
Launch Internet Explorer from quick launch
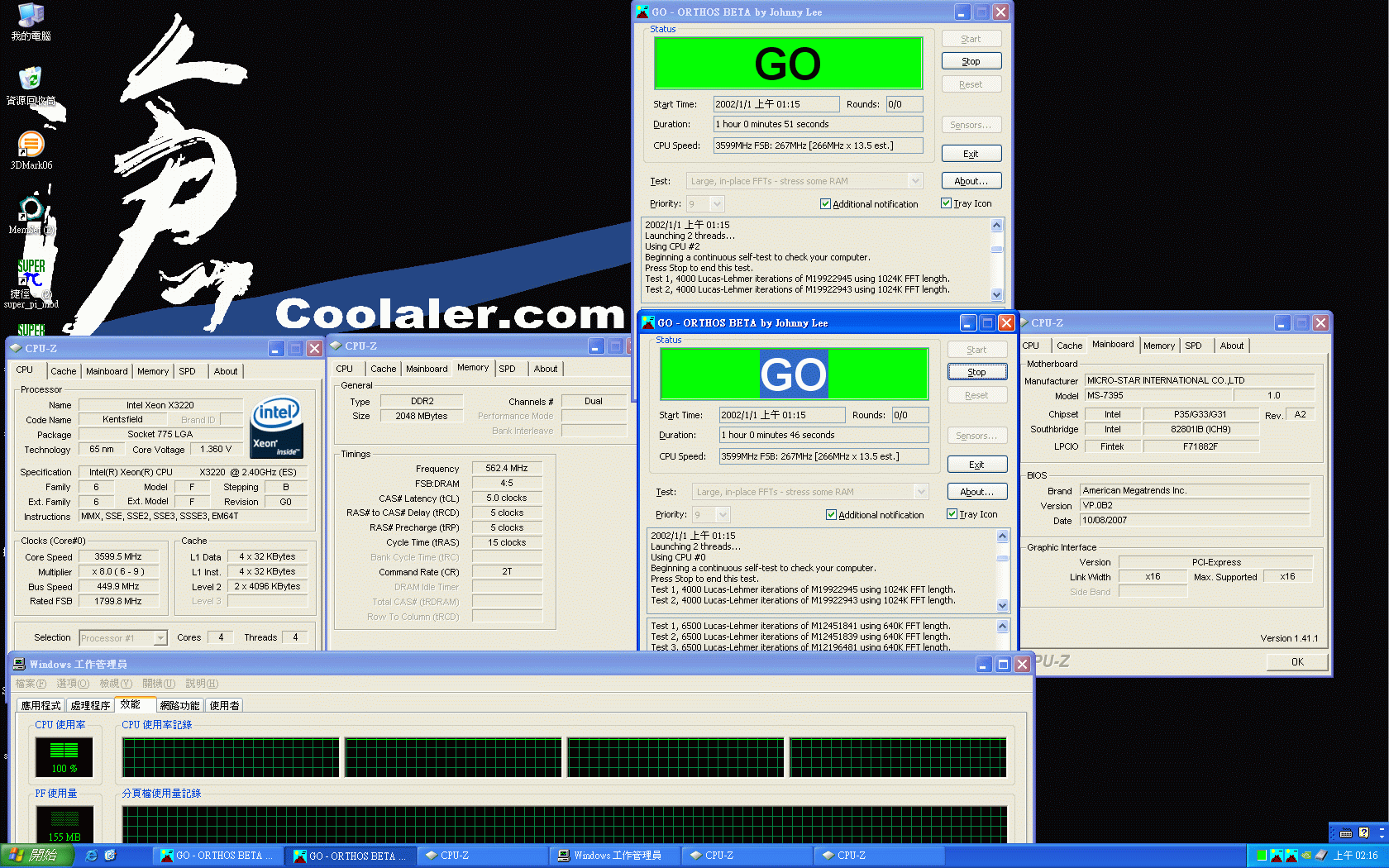[x=92, y=856]
